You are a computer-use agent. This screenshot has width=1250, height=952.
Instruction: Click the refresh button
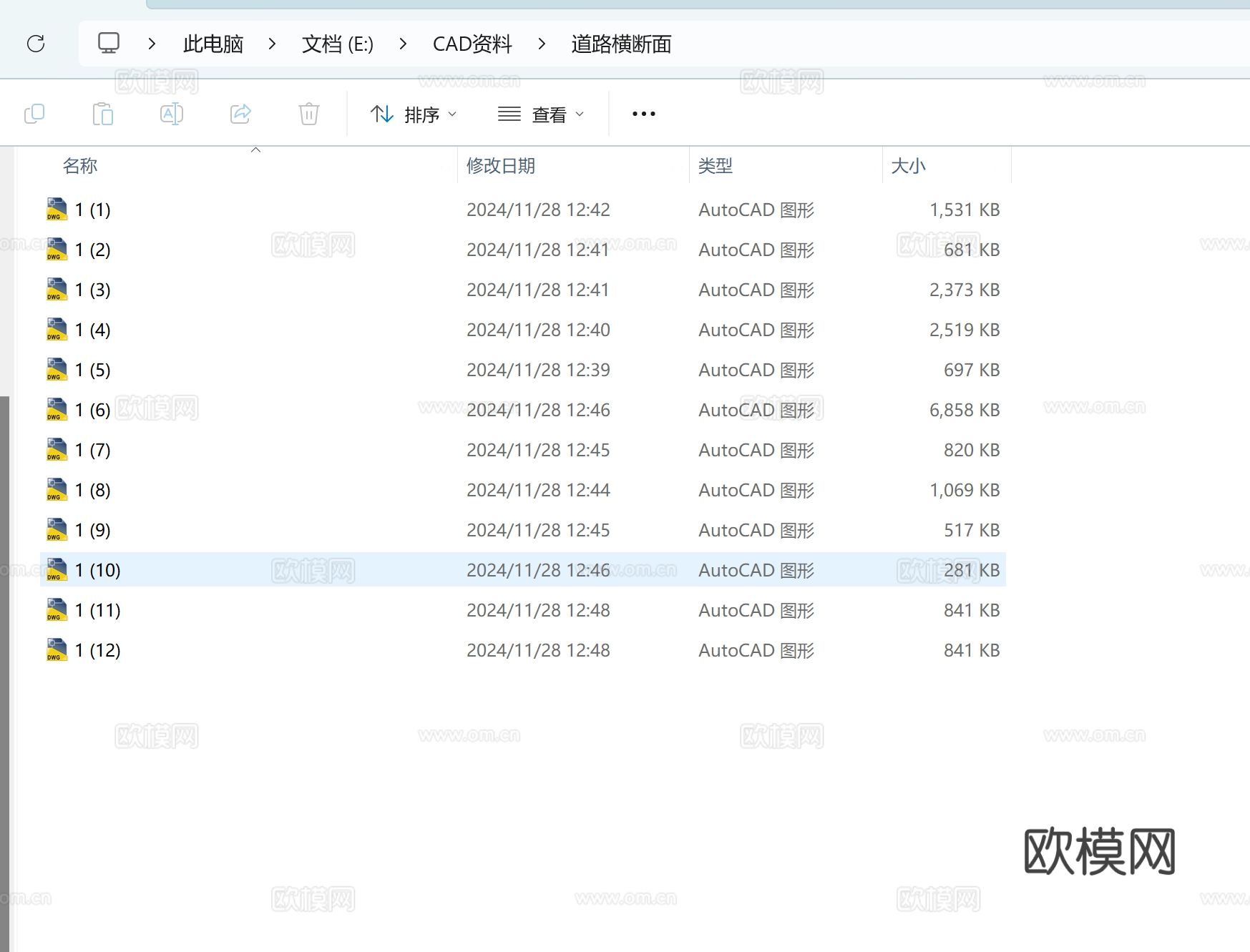pyautogui.click(x=36, y=44)
